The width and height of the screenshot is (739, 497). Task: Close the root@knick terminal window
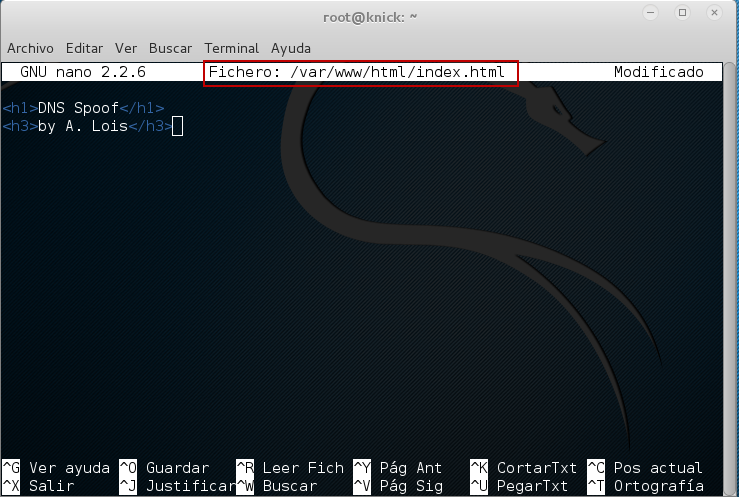click(714, 13)
